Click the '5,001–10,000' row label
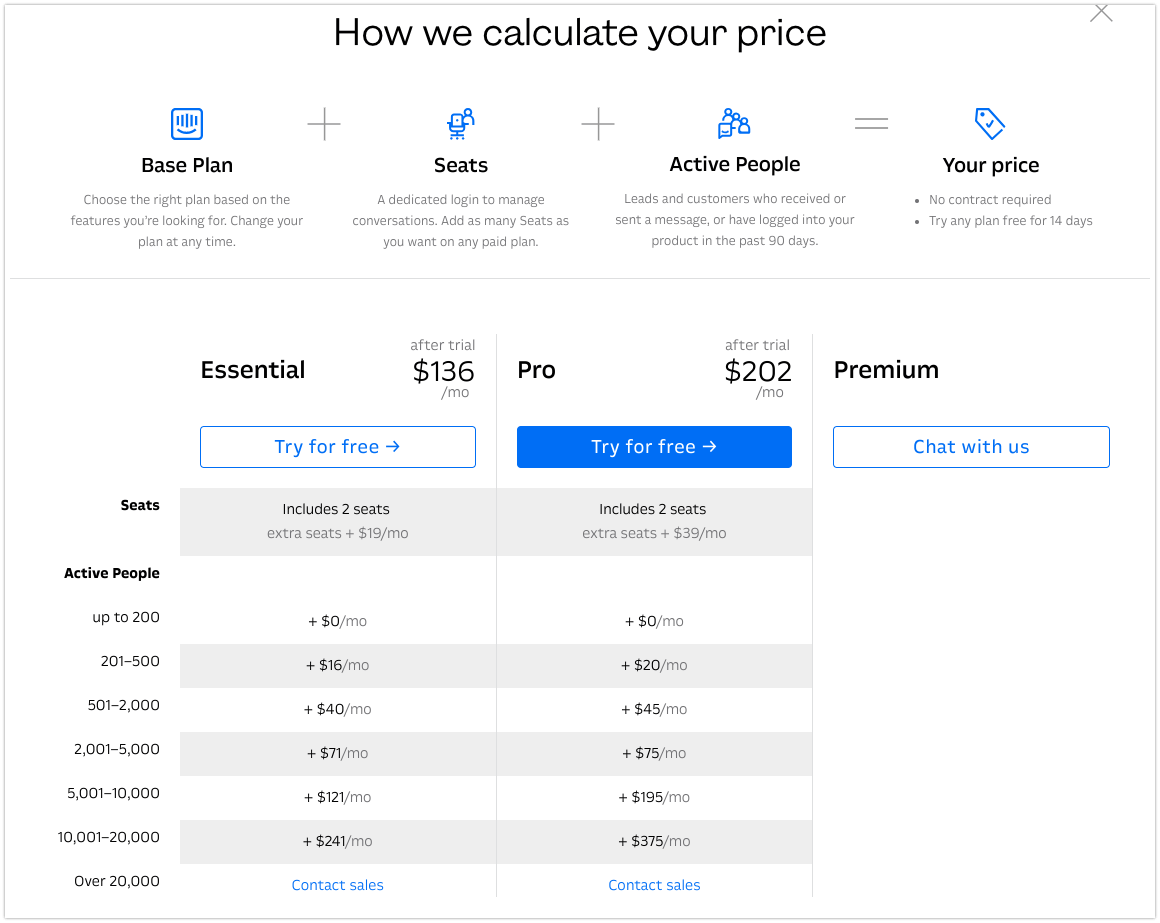The image size is (1160, 923). point(113,794)
